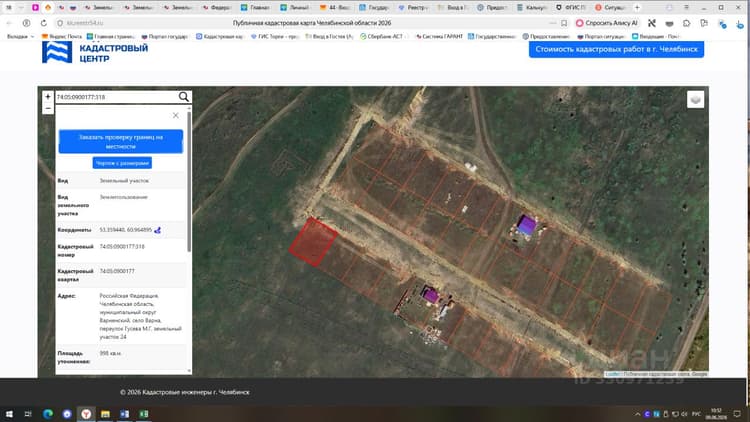The height and width of the screenshot is (422, 750).
Task: Open the ГИС Торги bookmark
Action: pos(275,36)
